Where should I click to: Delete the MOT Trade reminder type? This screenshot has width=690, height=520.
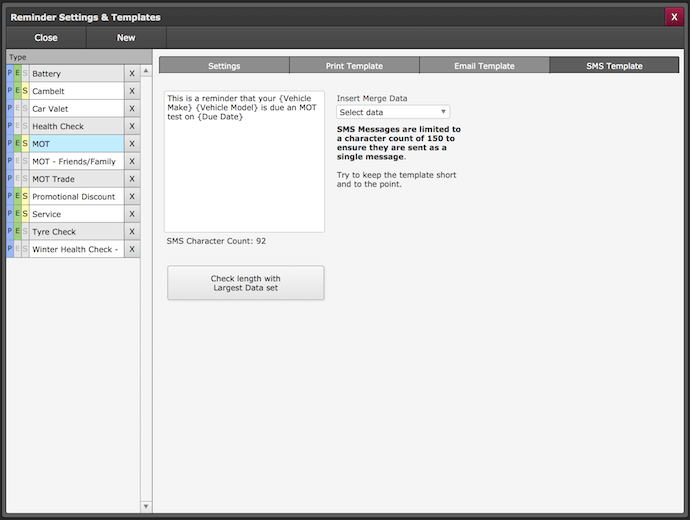click(x=131, y=179)
